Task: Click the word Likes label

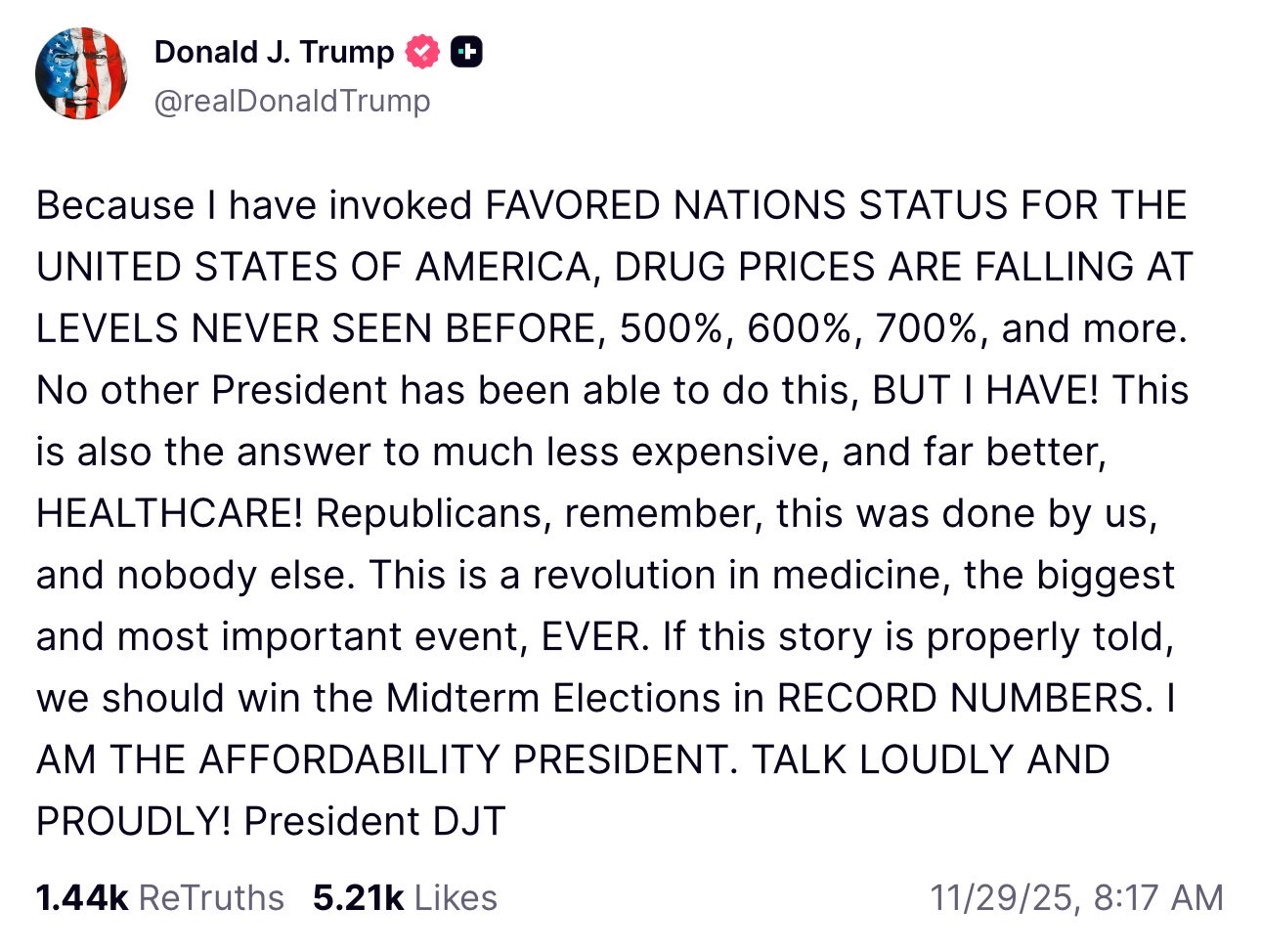Action: 456,897
